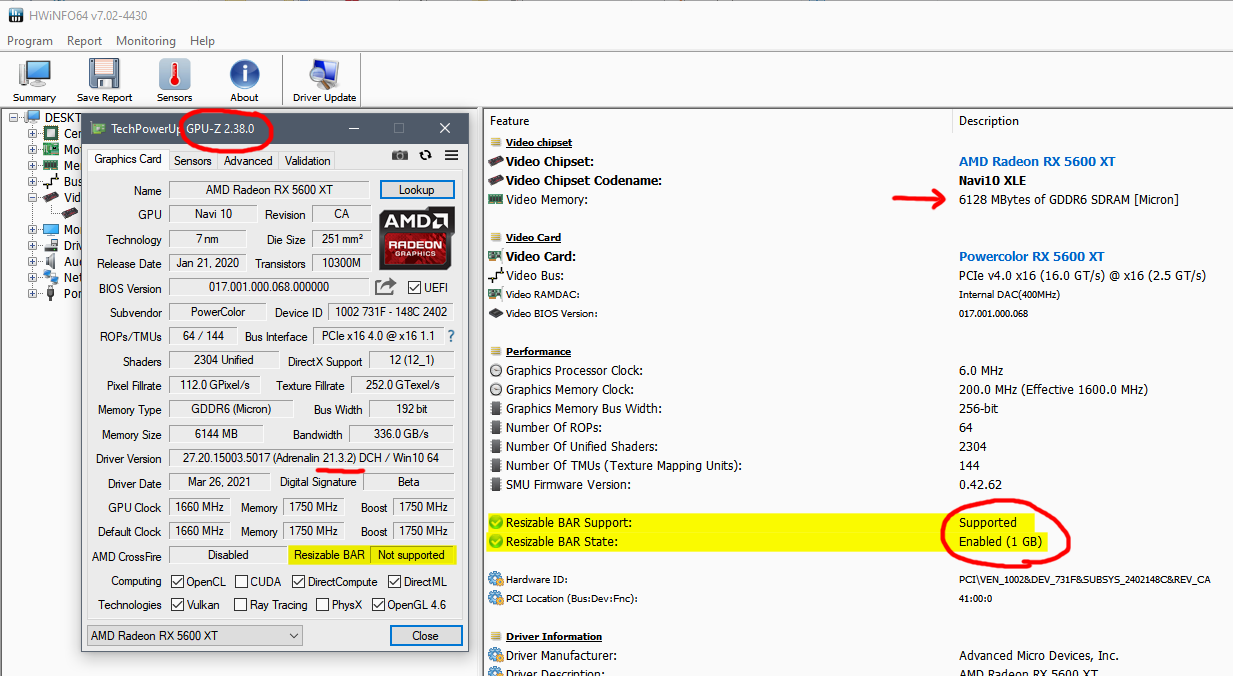Switch to the GPU-Z Validation tab
Image resolution: width=1233 pixels, height=676 pixels.
click(x=307, y=160)
